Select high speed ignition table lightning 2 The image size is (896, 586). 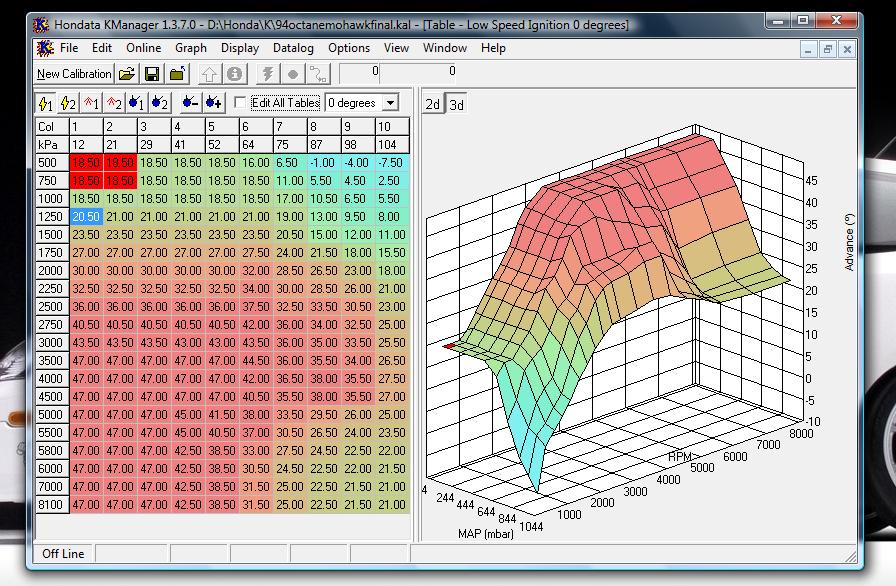click(69, 103)
